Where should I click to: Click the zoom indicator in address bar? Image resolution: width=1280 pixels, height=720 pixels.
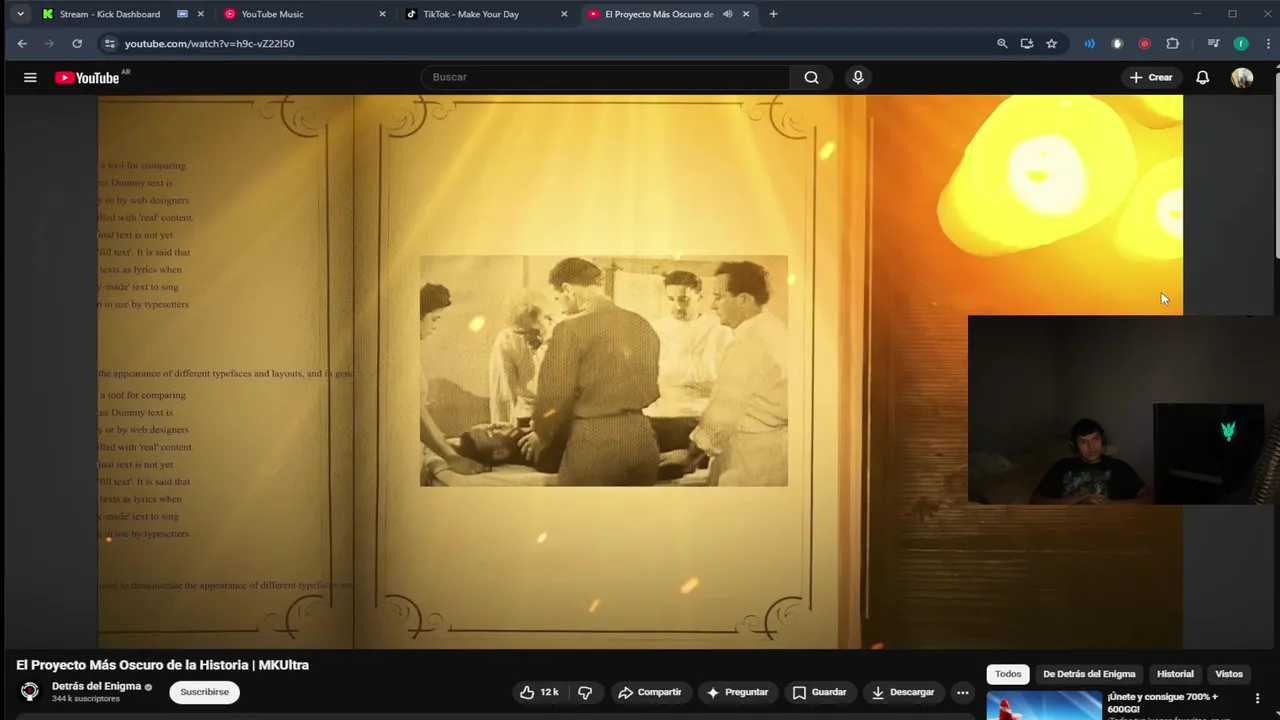coord(1002,43)
